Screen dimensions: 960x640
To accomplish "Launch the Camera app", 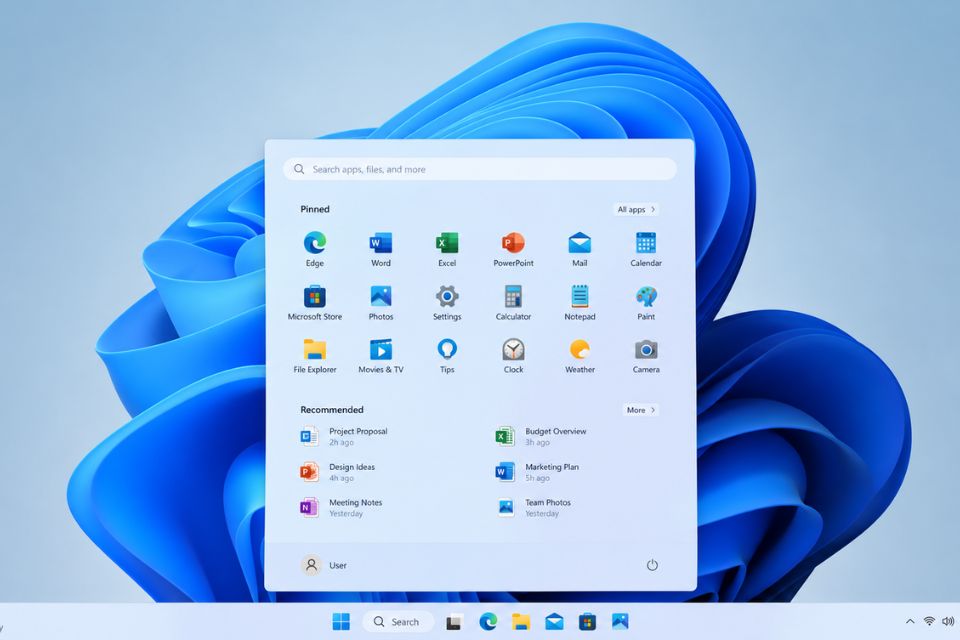I will [x=646, y=356].
